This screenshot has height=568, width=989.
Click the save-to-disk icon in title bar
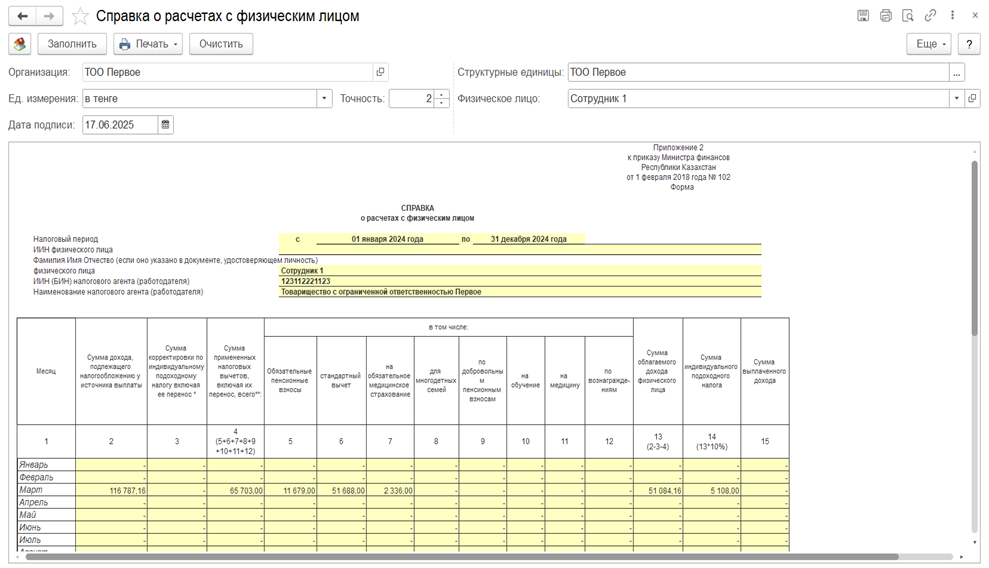[x=863, y=16]
